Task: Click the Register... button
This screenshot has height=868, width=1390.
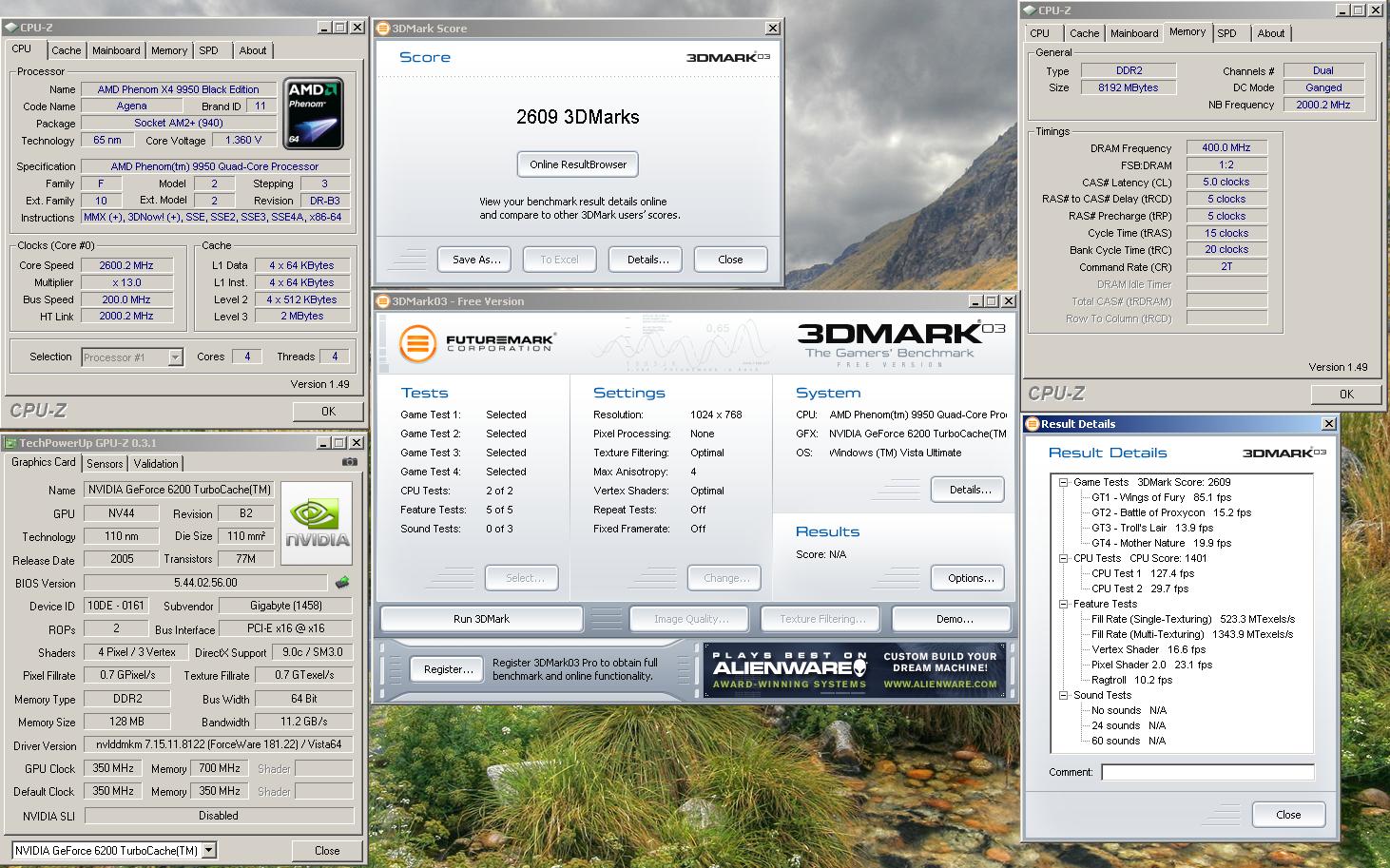Action: click(448, 669)
